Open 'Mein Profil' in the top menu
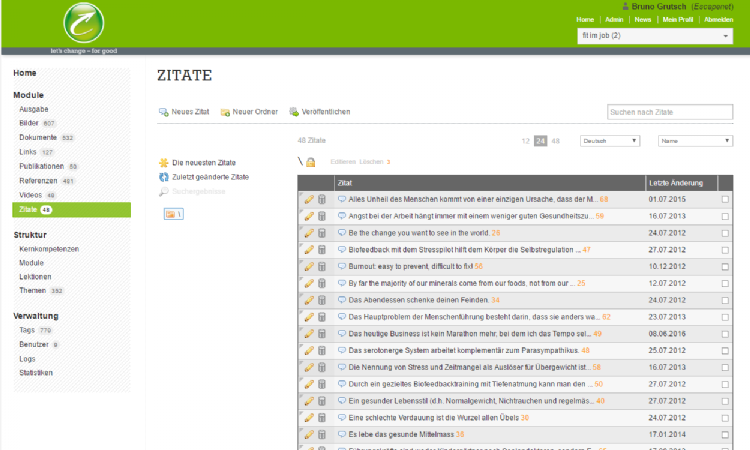Screen dimensions: 750x450 (x=678, y=19)
